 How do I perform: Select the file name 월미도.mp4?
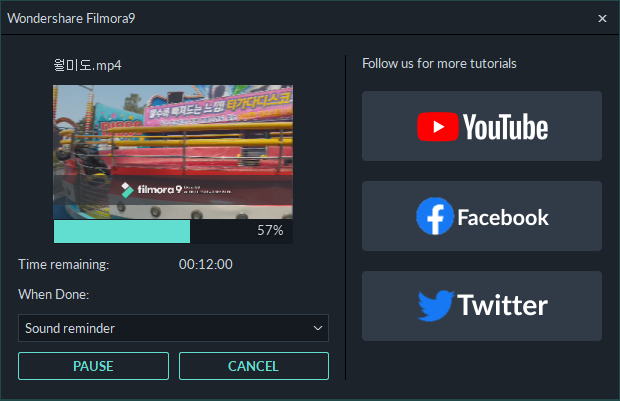pos(87,65)
